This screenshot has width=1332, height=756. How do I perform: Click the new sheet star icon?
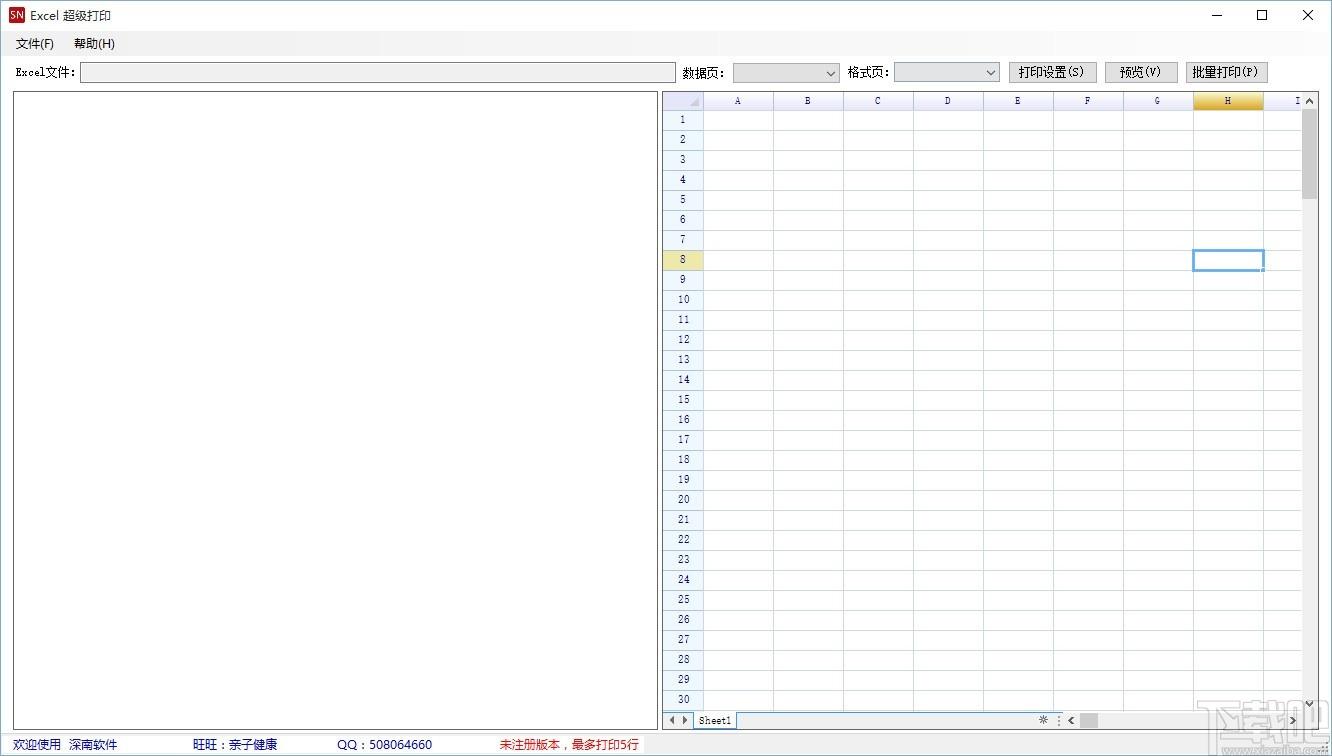[x=1043, y=720]
